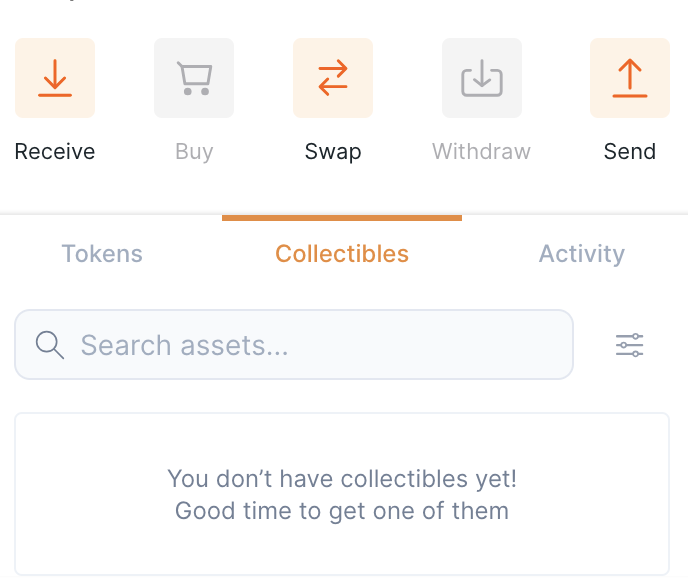Click "You don't have collectibles yet!" text

pyautogui.click(x=342, y=478)
